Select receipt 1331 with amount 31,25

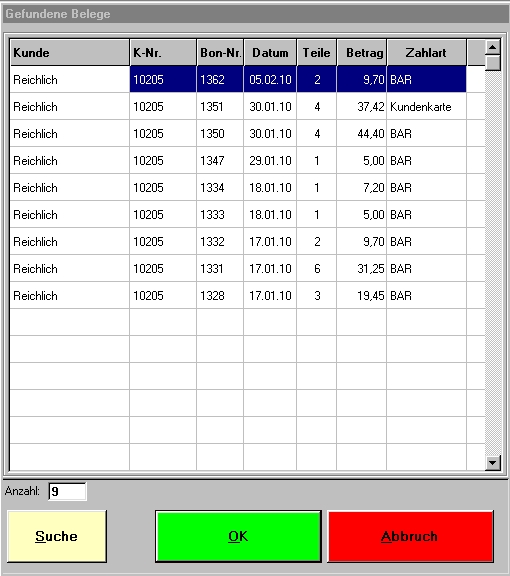coord(238,269)
